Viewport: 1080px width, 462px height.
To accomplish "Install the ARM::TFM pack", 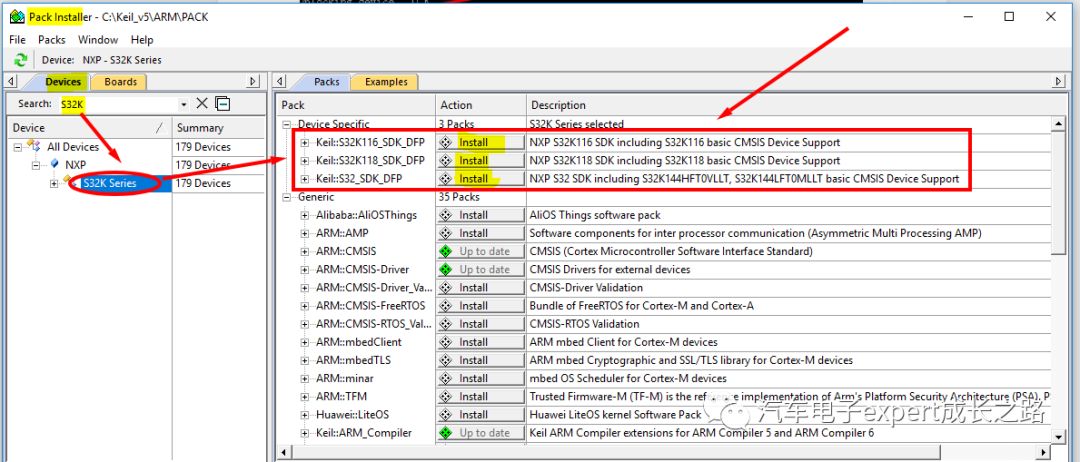I will [x=480, y=397].
